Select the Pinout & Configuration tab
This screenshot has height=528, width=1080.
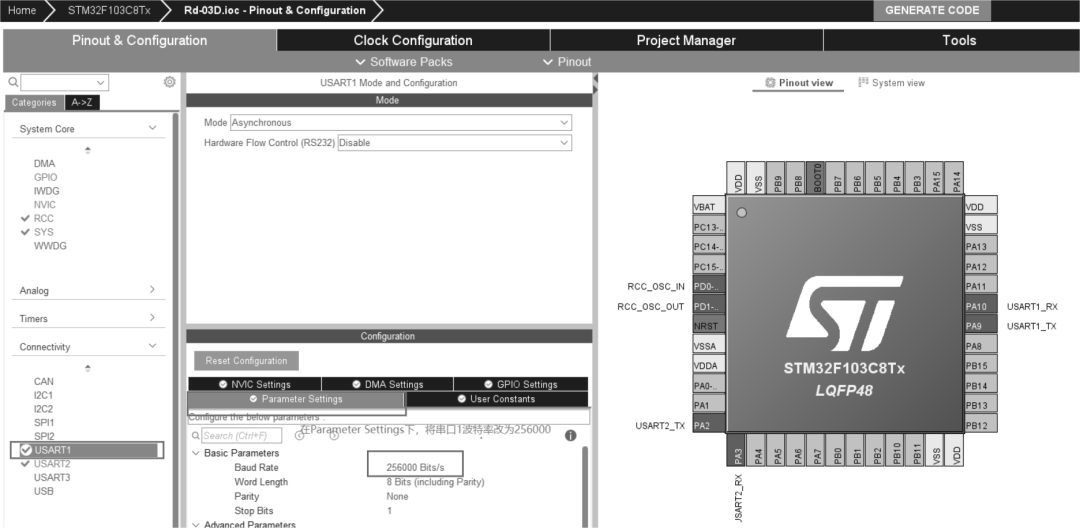point(139,41)
